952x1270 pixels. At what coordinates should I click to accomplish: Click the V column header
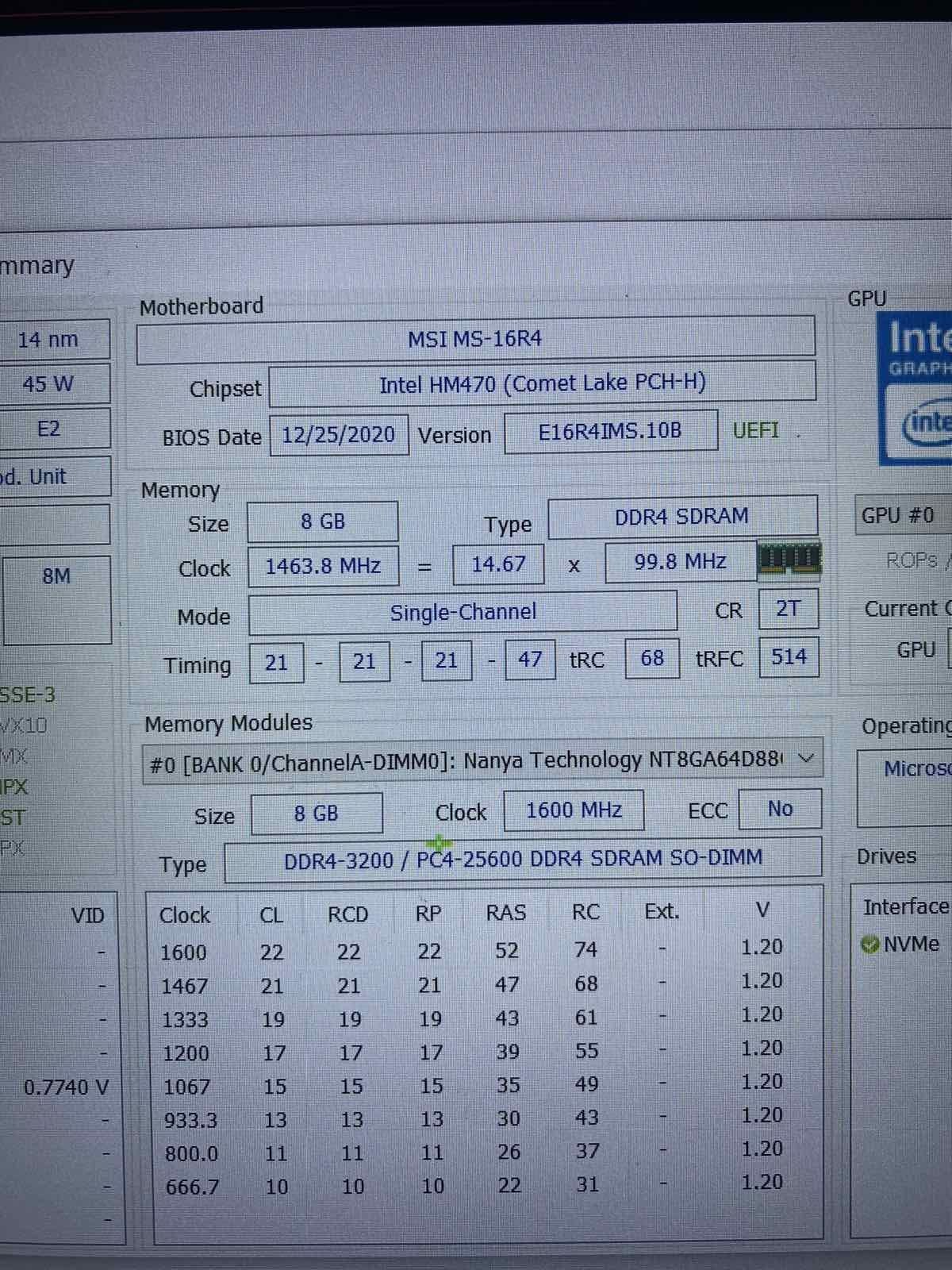point(762,910)
